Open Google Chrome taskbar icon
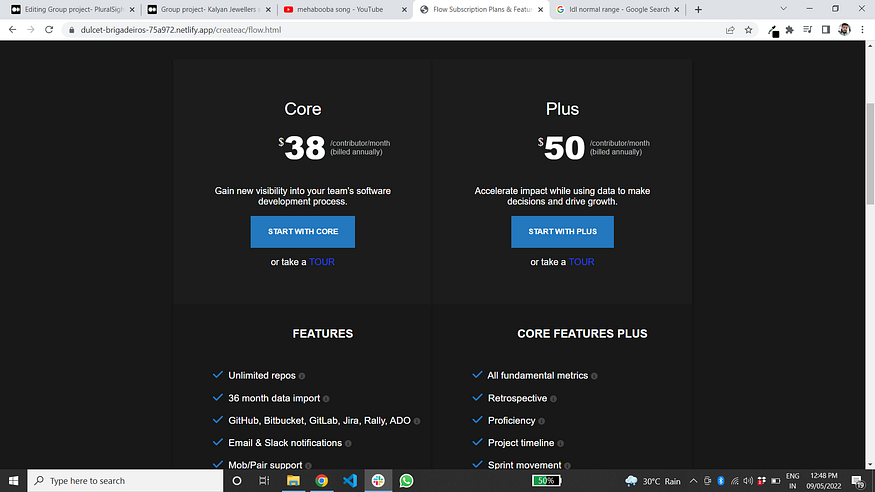Screen dimensions: 875x492 (x=321, y=480)
